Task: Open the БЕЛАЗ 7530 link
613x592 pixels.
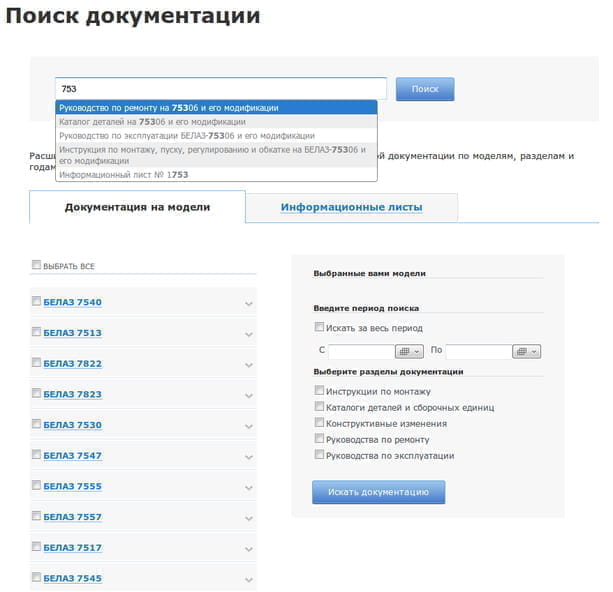Action: point(72,425)
